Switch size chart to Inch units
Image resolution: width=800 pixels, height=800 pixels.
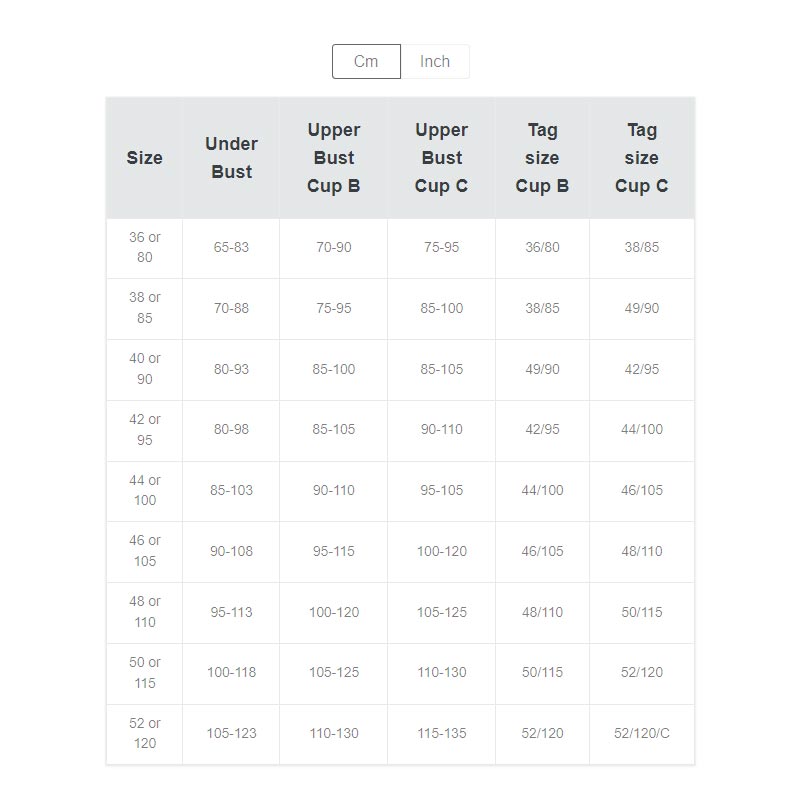(435, 61)
